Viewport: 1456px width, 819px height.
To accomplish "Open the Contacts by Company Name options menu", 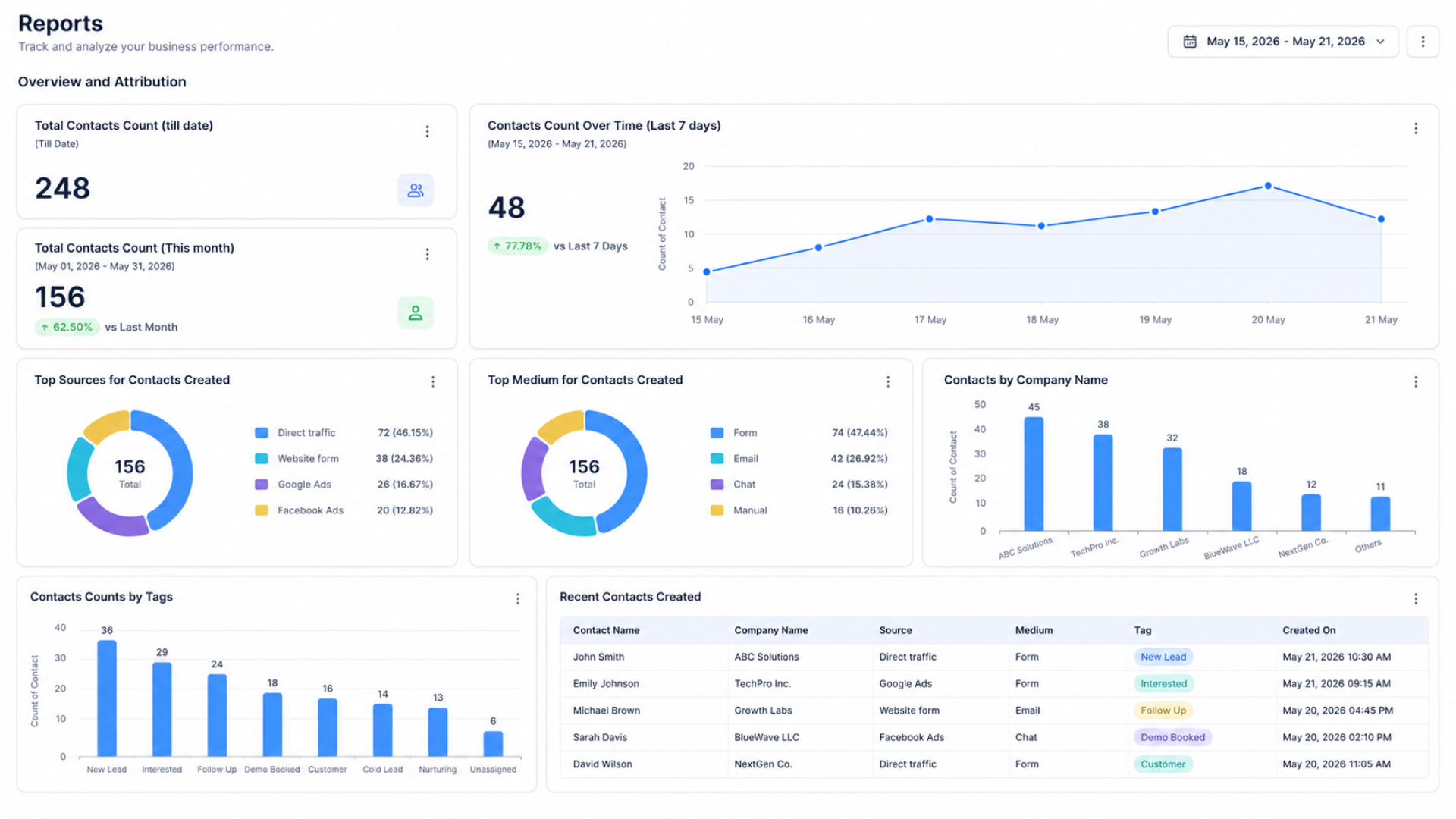I will pos(1415,381).
